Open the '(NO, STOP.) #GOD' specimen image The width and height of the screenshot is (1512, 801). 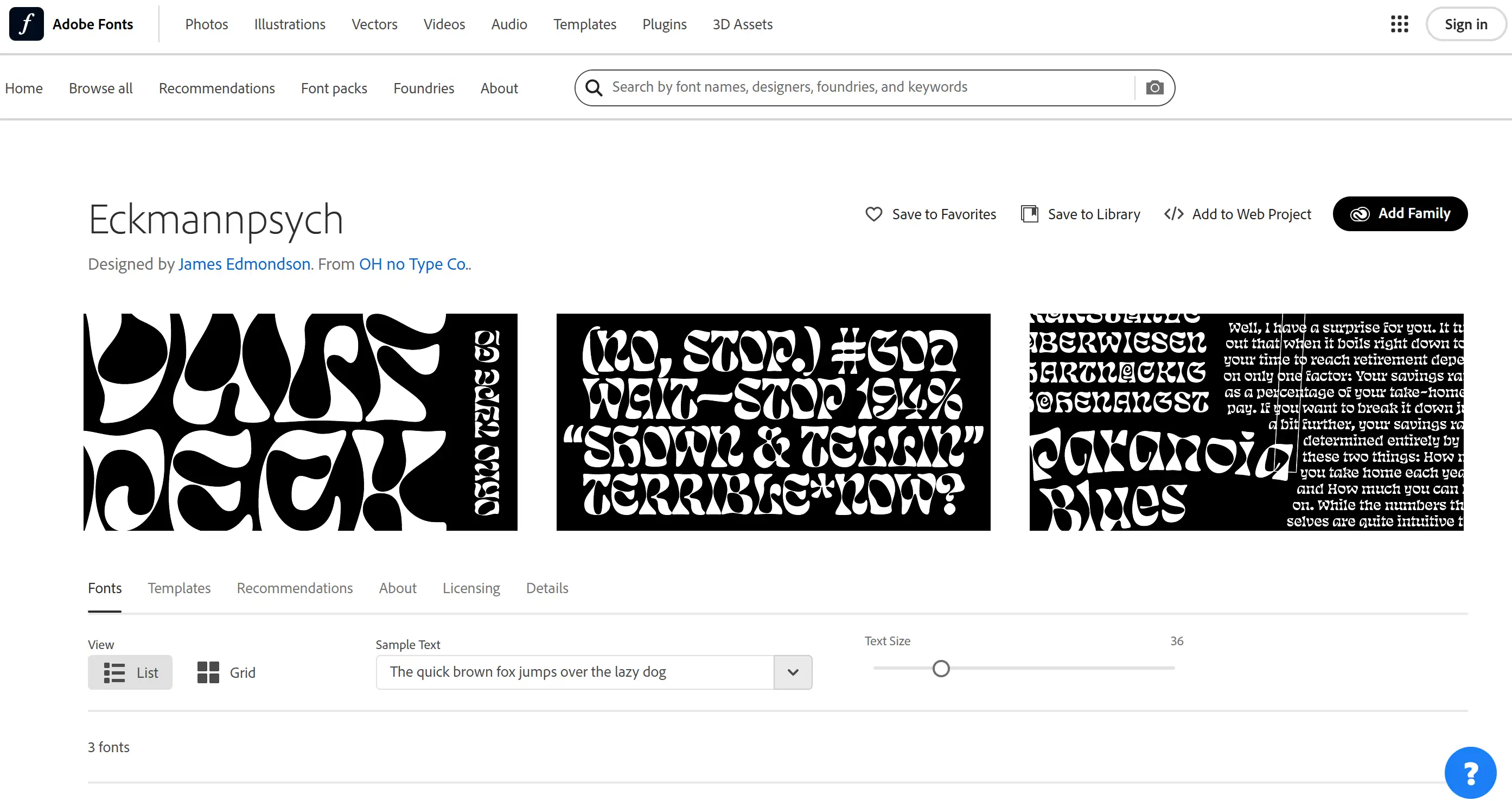tap(774, 422)
